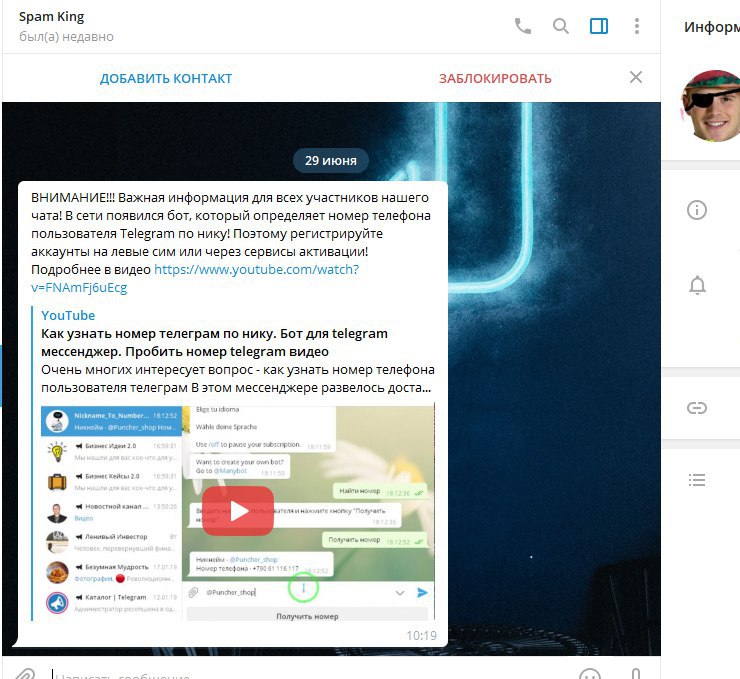Attach a file with the paperclip icon
This screenshot has height=679, width=740.
click(x=25, y=674)
